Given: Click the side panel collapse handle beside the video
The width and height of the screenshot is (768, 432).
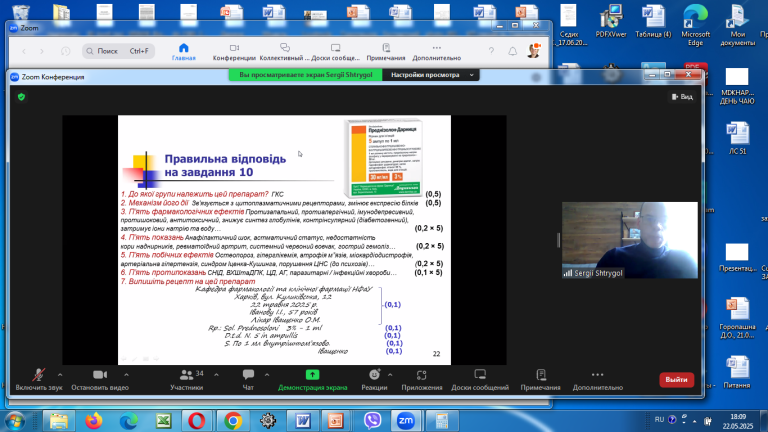Looking at the screenshot, I should pos(558,240).
